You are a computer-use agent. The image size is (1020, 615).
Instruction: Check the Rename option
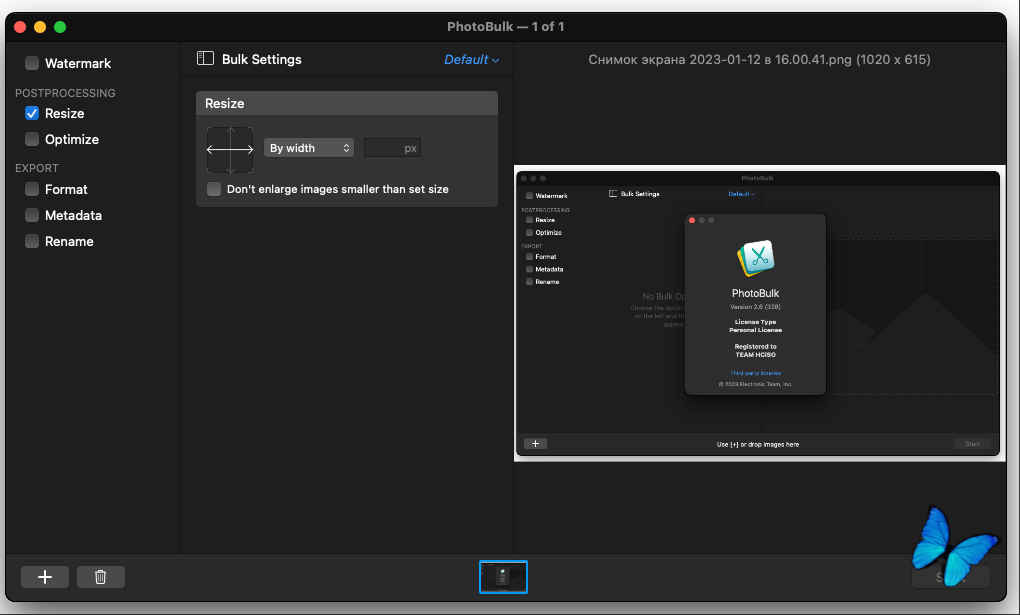32,241
